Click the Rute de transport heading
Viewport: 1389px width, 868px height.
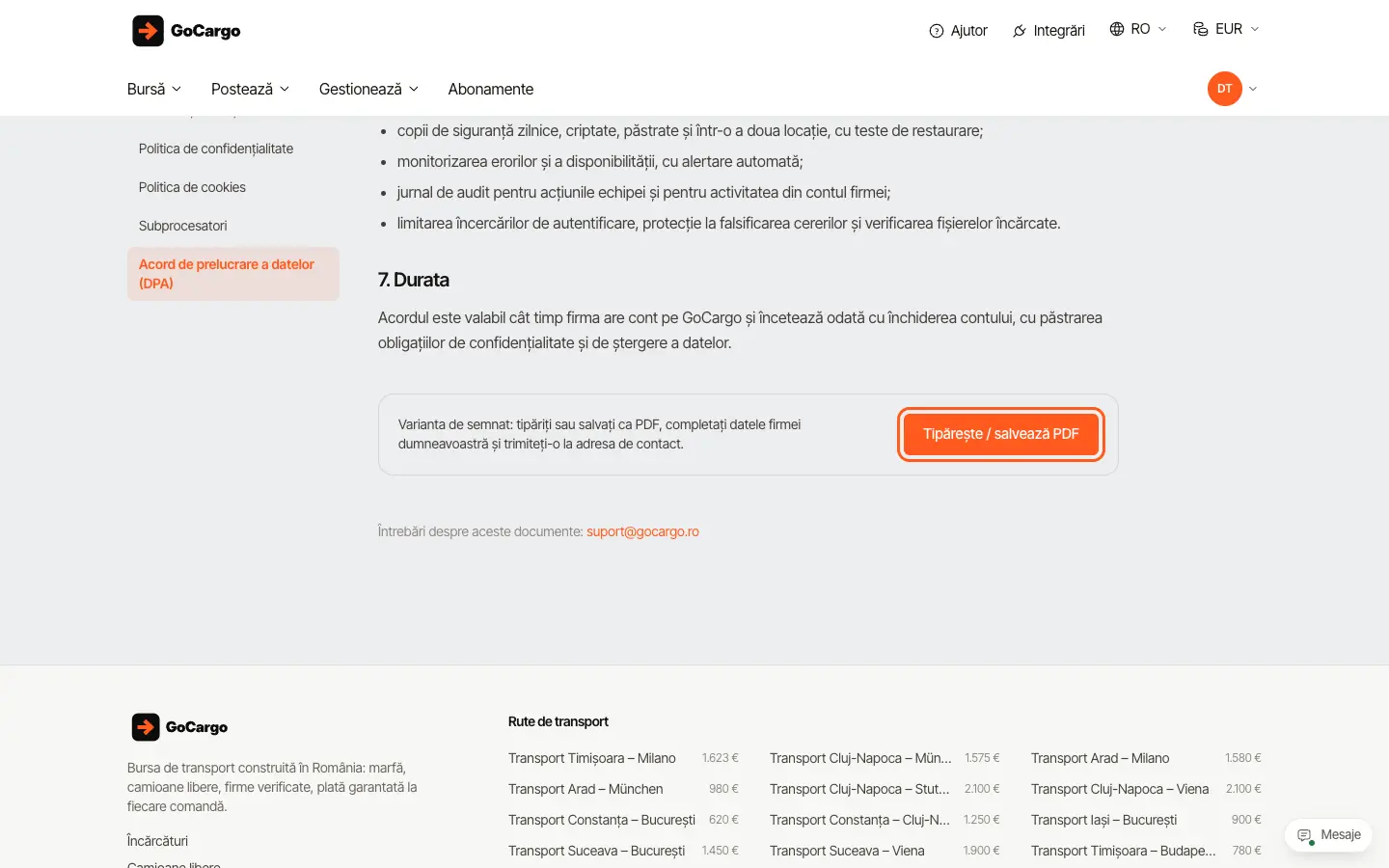click(558, 721)
